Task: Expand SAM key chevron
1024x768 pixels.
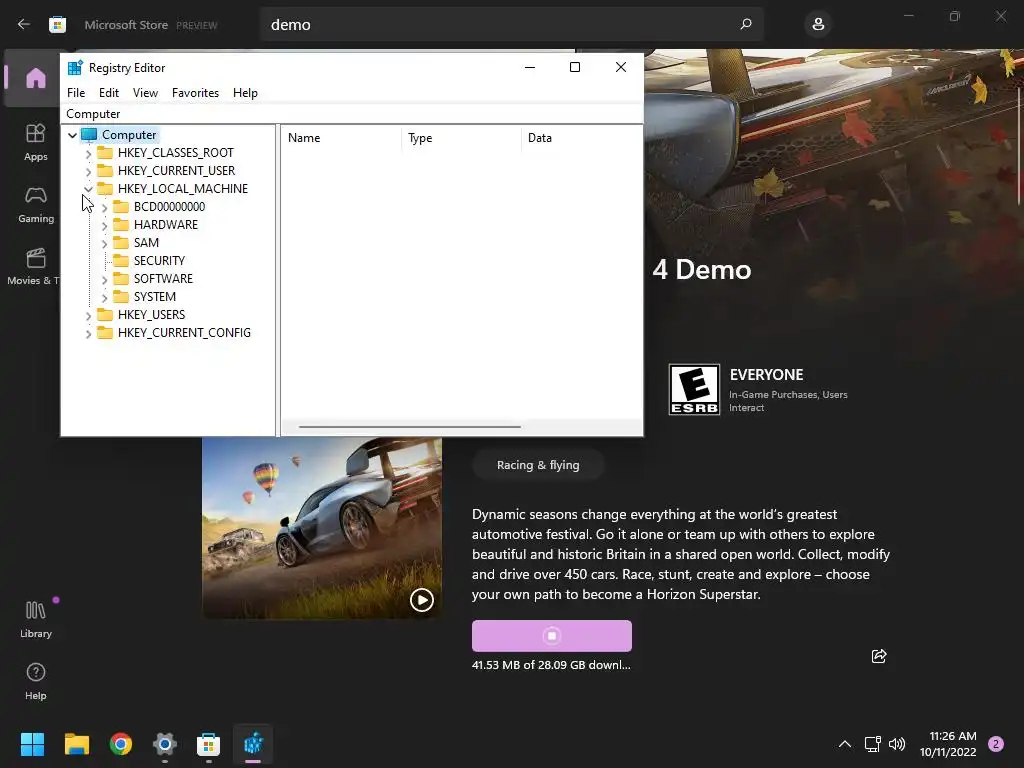Action: (104, 243)
